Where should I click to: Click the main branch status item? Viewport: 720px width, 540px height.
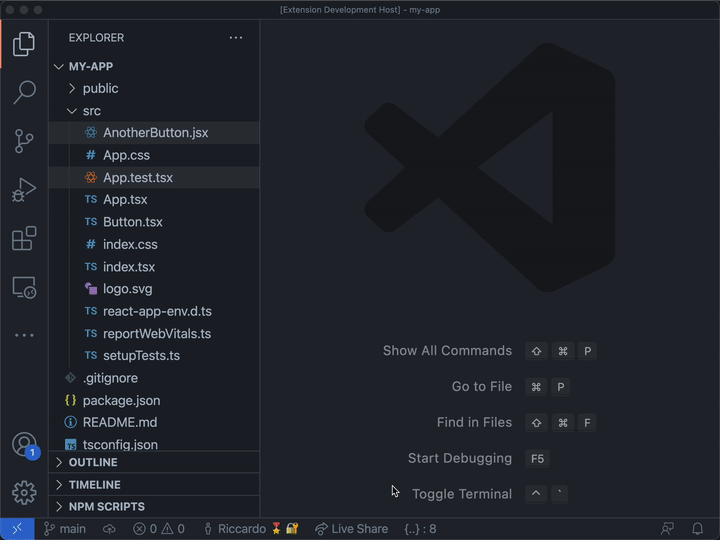click(x=65, y=529)
